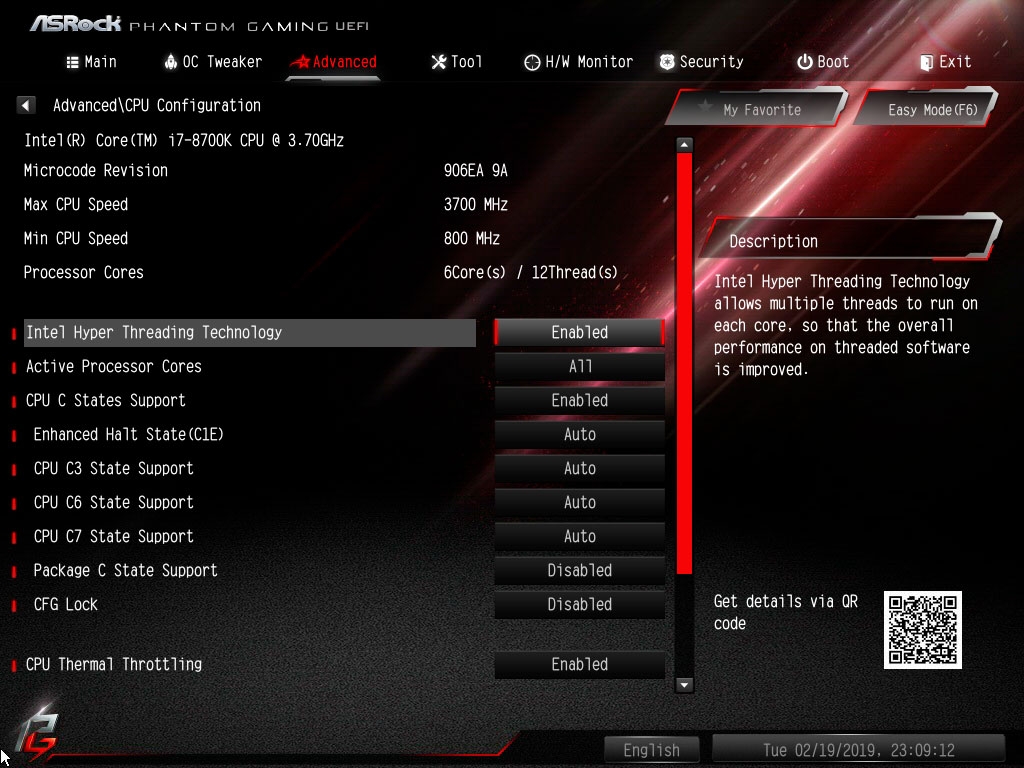Click Min CPU Speed 800 MHz value

472,238
